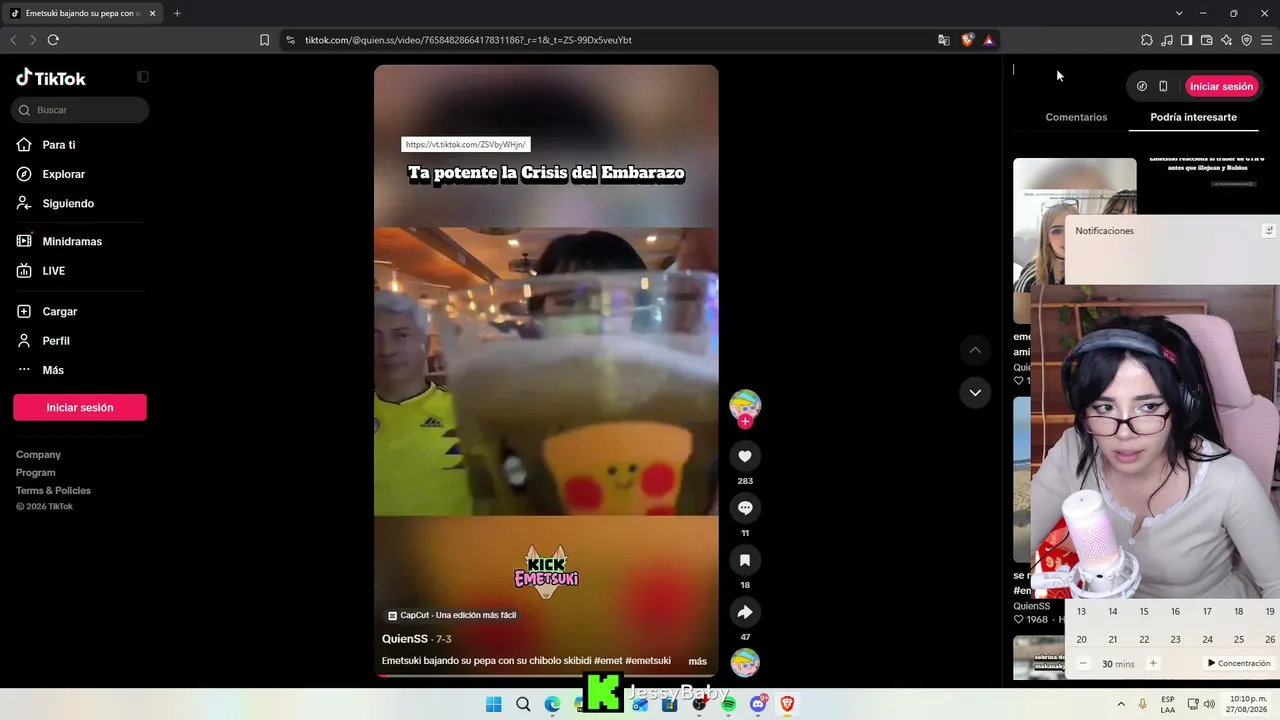Click the CapCut Una edición más fácil tag

tap(452, 615)
